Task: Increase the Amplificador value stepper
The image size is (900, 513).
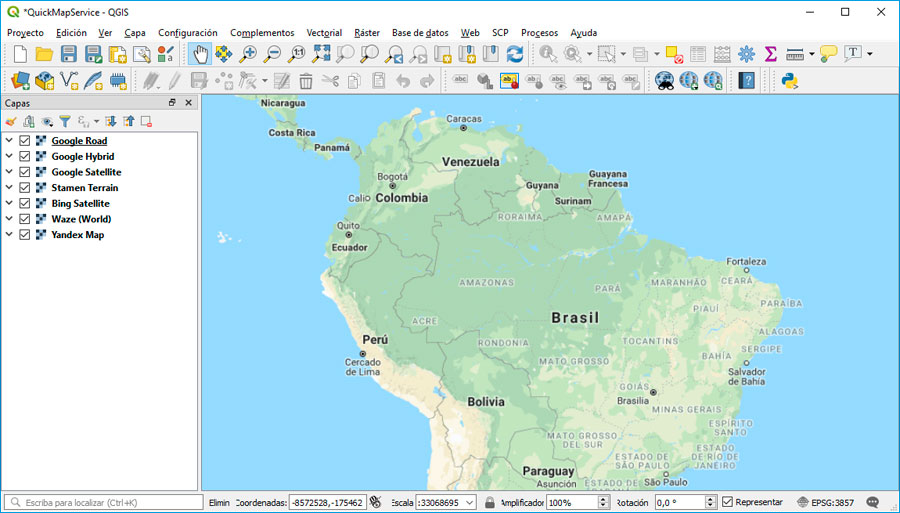Action: coord(603,499)
